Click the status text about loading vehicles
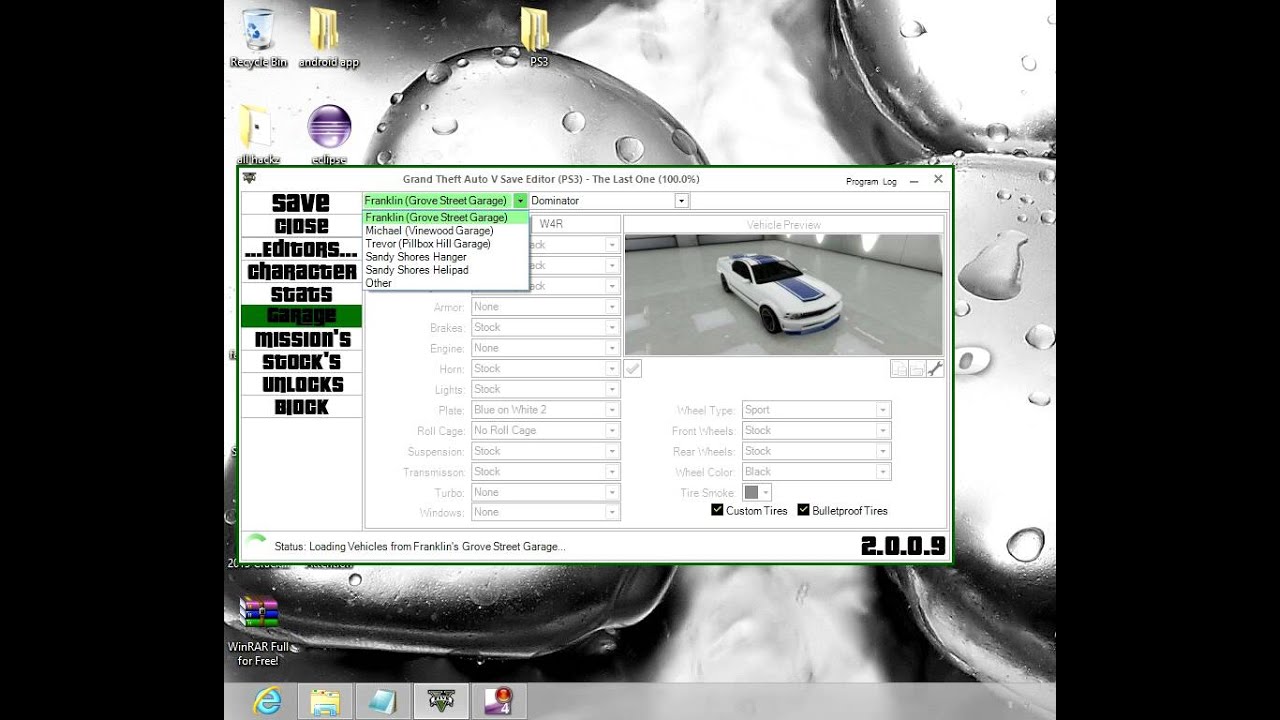 420,547
